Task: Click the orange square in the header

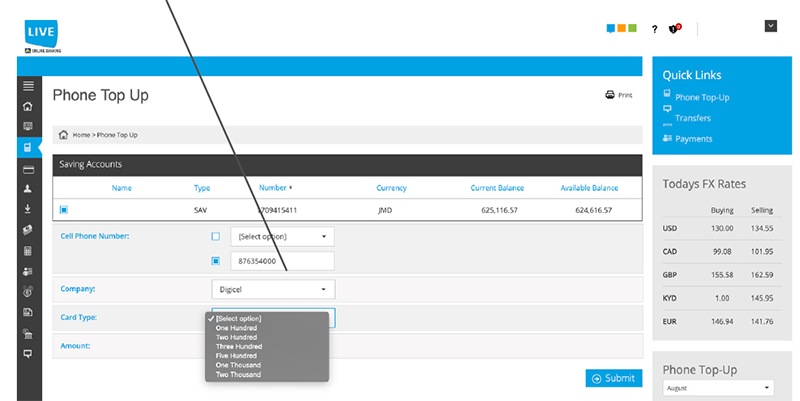Action: [x=621, y=28]
